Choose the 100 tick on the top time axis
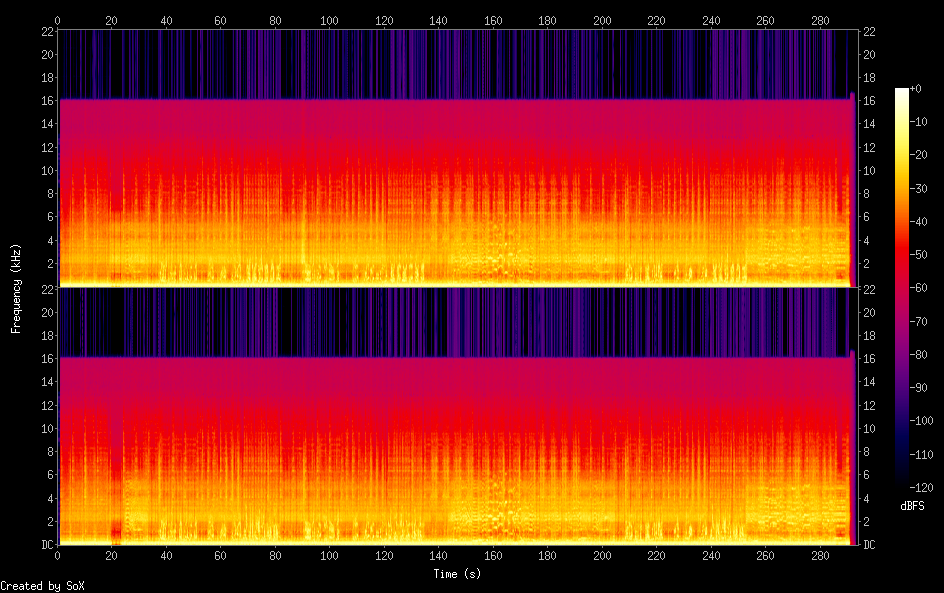The height and width of the screenshot is (593, 944). (329, 20)
